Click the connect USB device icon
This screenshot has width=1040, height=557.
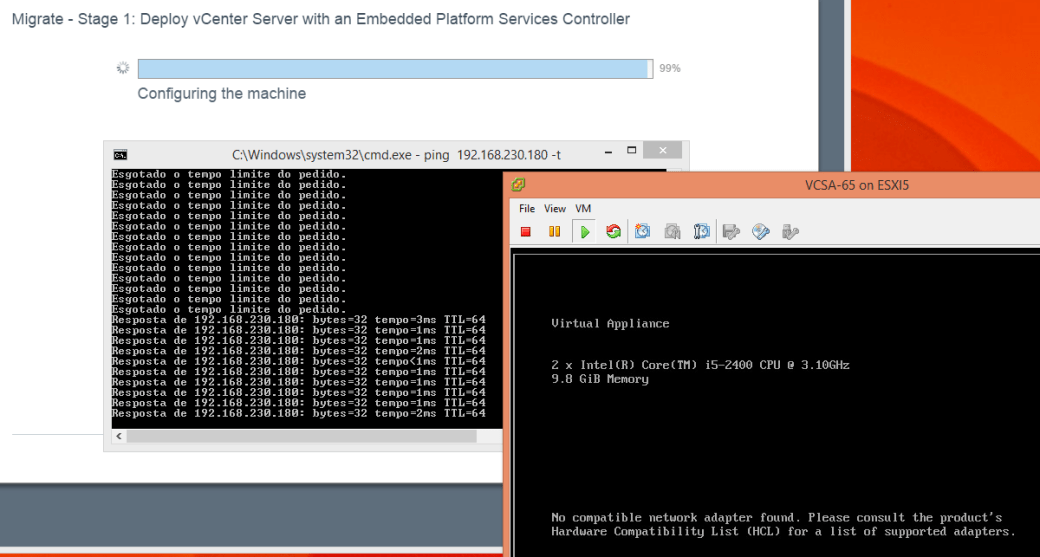[790, 232]
